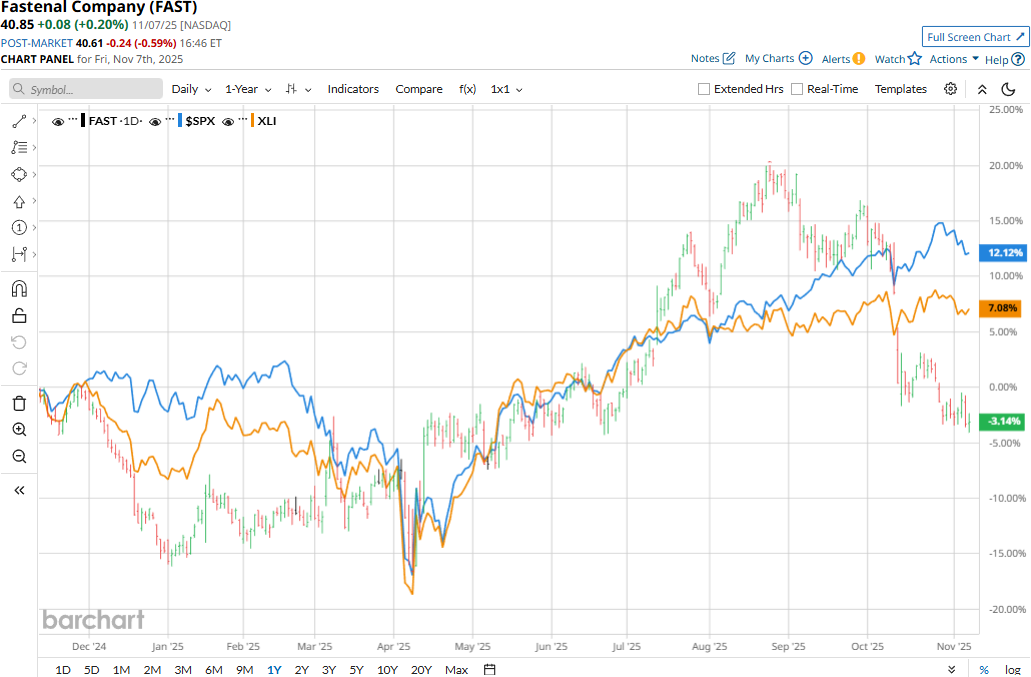The width and height of the screenshot is (1031, 677).
Task: Undo last drawing action
Action: (x=19, y=342)
